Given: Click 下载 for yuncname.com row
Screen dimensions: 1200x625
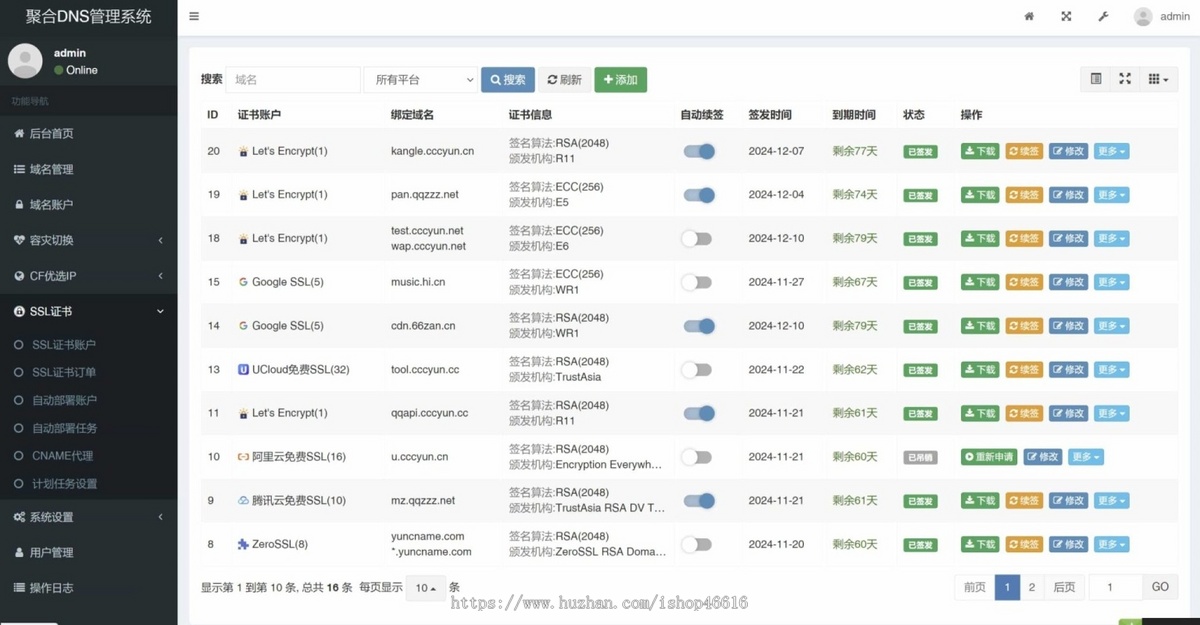Looking at the screenshot, I should click(980, 545).
